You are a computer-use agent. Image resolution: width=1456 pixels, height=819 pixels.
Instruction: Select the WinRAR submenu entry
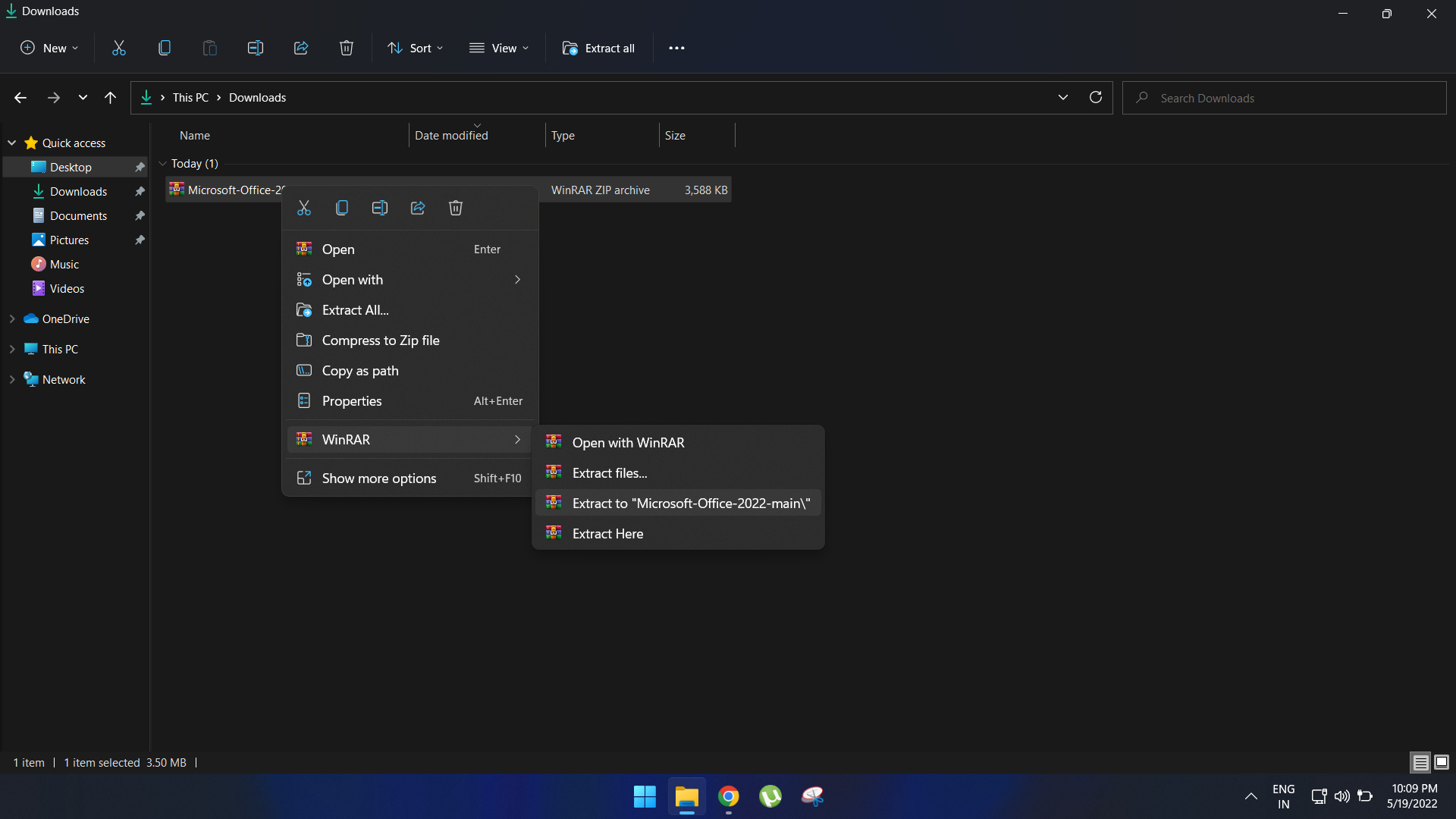pyautogui.click(x=409, y=440)
